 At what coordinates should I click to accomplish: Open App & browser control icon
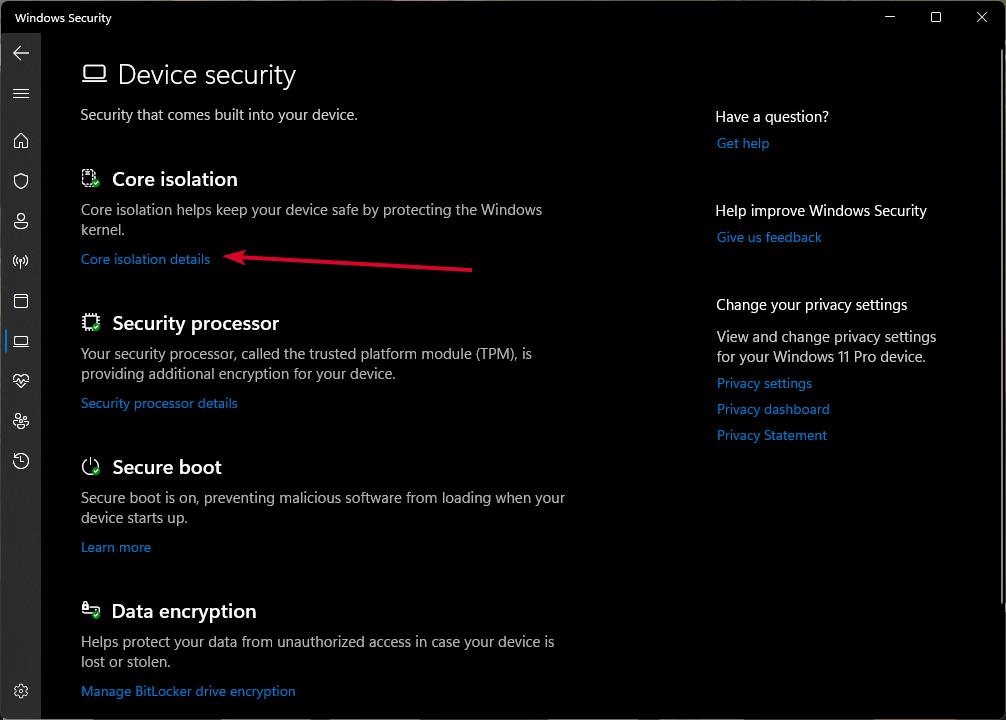click(x=21, y=301)
